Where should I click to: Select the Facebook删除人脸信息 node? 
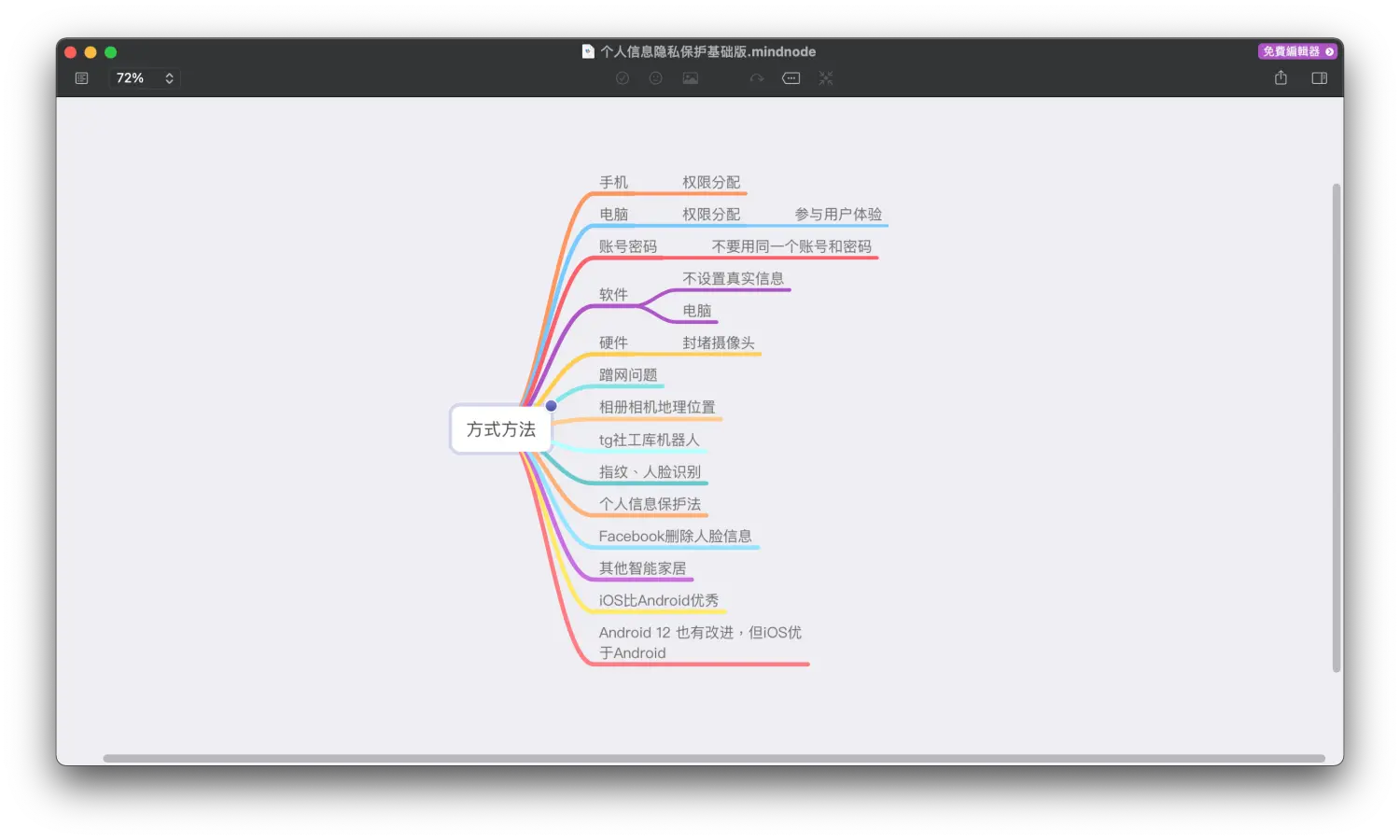[x=675, y=536]
